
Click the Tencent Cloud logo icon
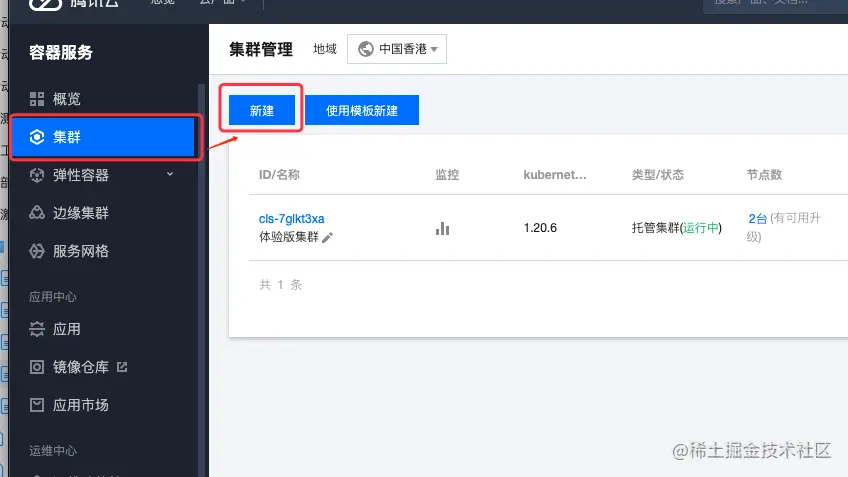click(x=45, y=4)
